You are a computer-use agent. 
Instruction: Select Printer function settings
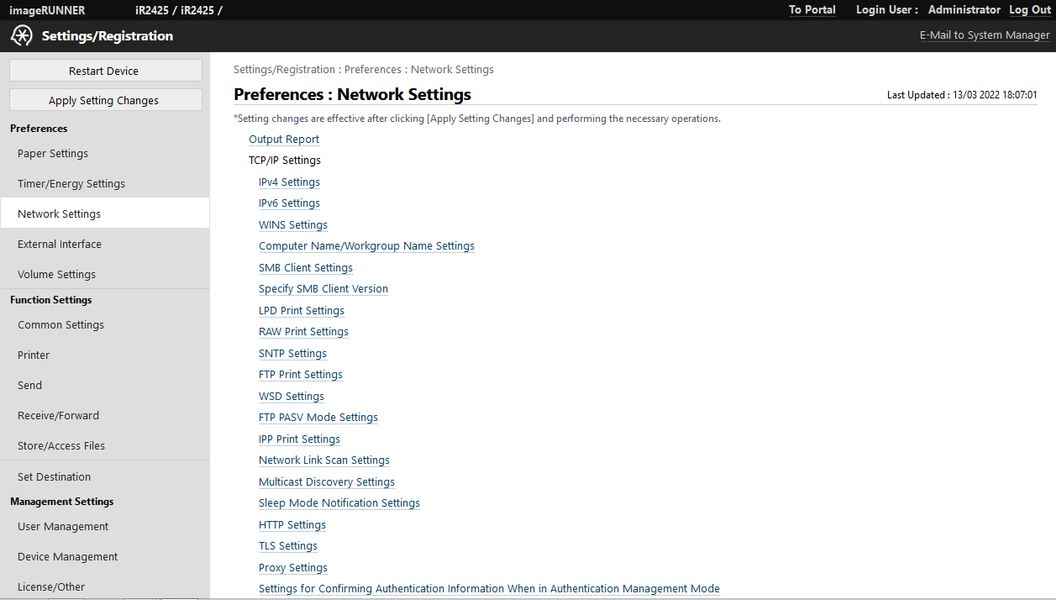point(33,355)
